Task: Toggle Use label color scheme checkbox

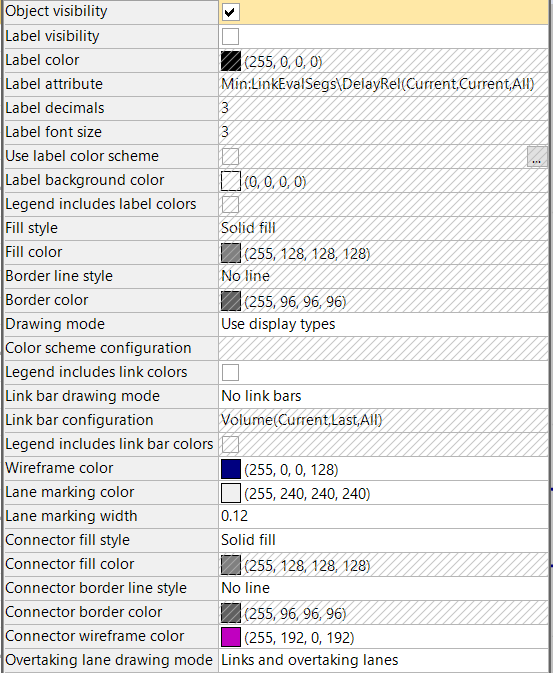Action: (231, 157)
